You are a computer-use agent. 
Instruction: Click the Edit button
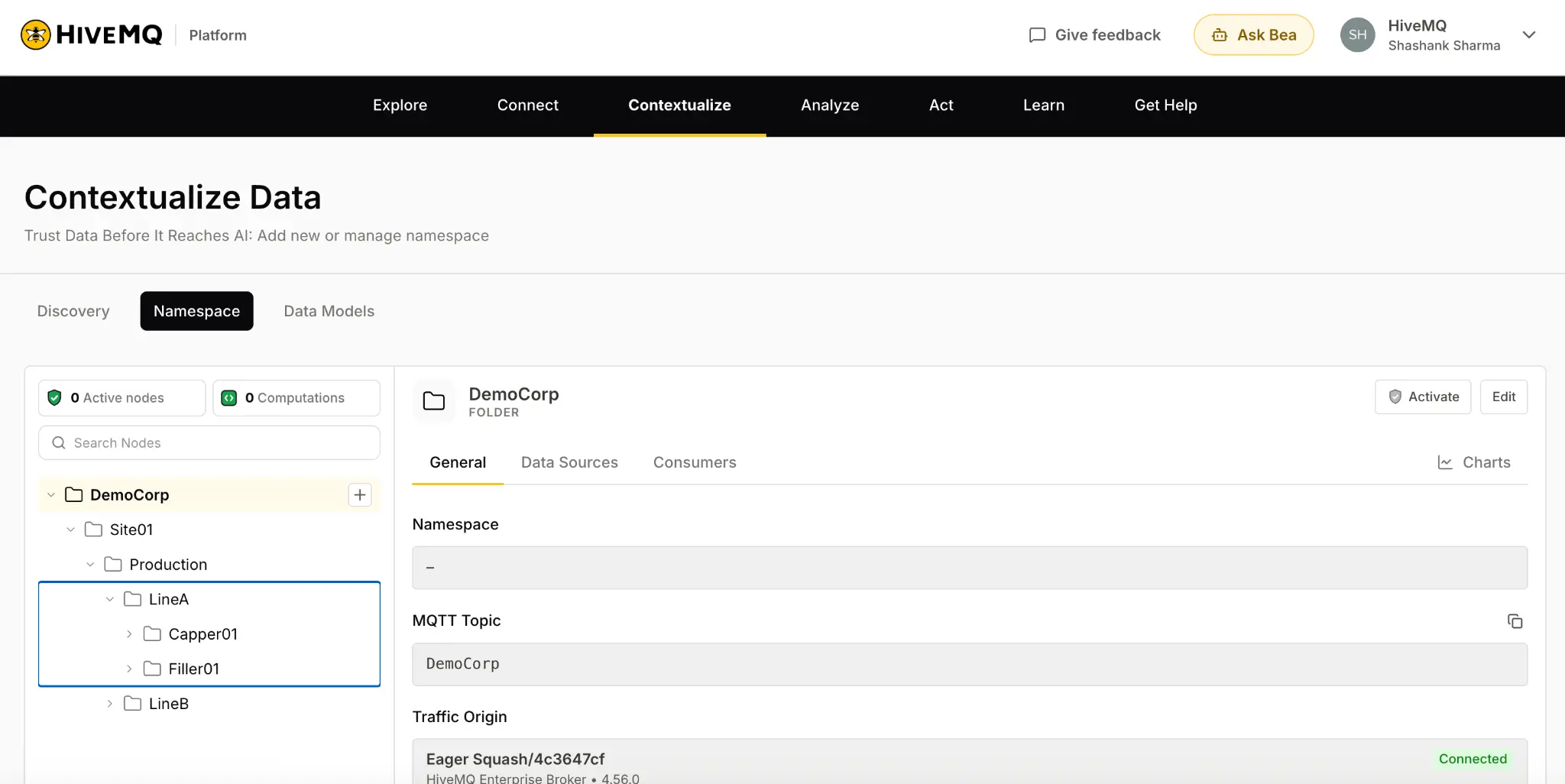click(1504, 397)
